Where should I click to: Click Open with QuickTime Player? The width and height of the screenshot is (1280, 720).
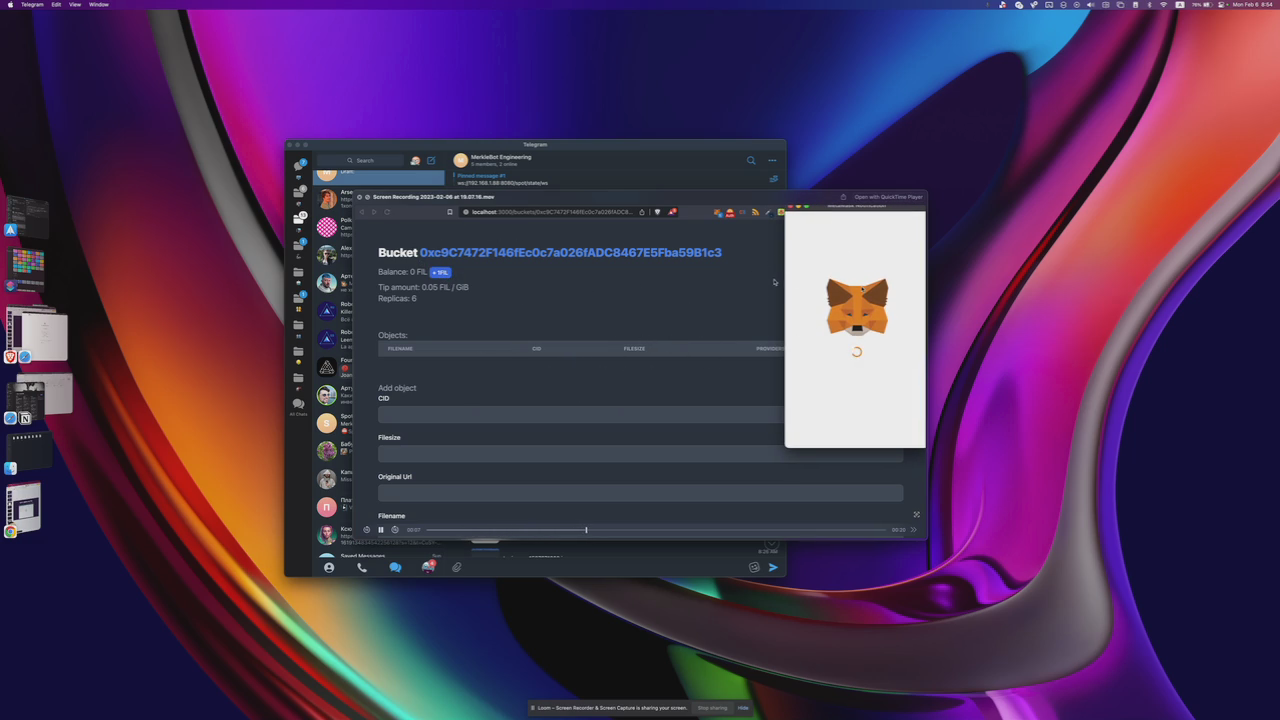coord(888,197)
